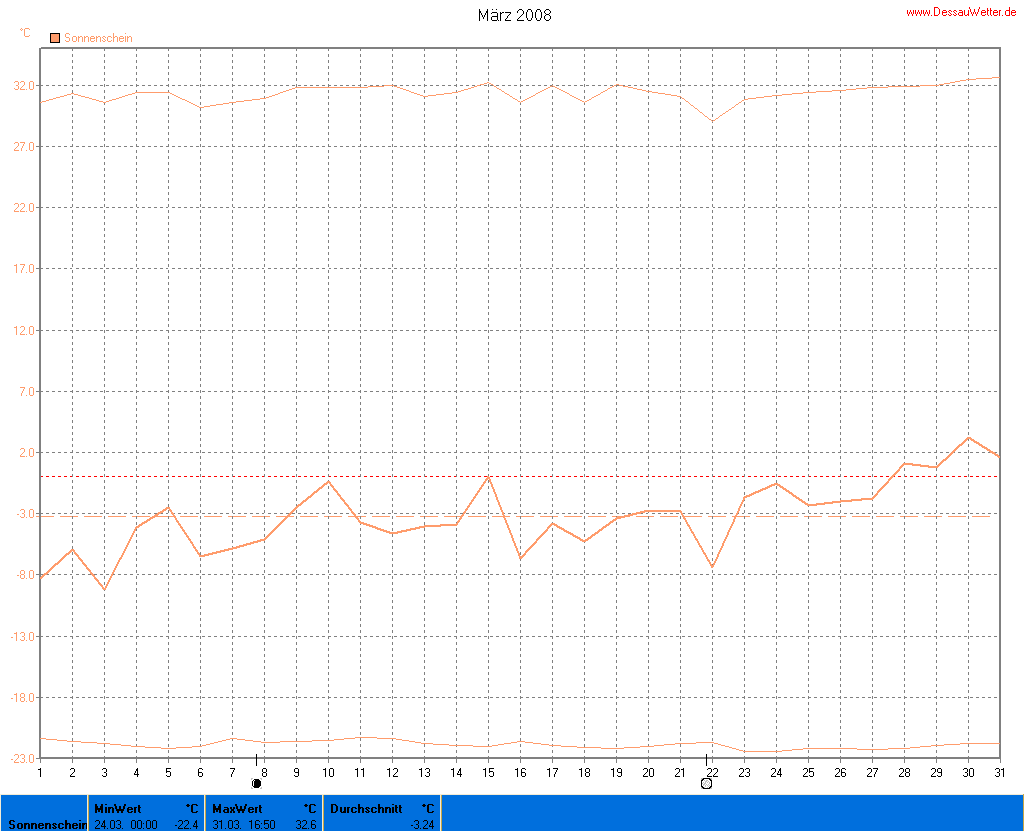Select the Sonnenschein legend label

(x=98, y=38)
